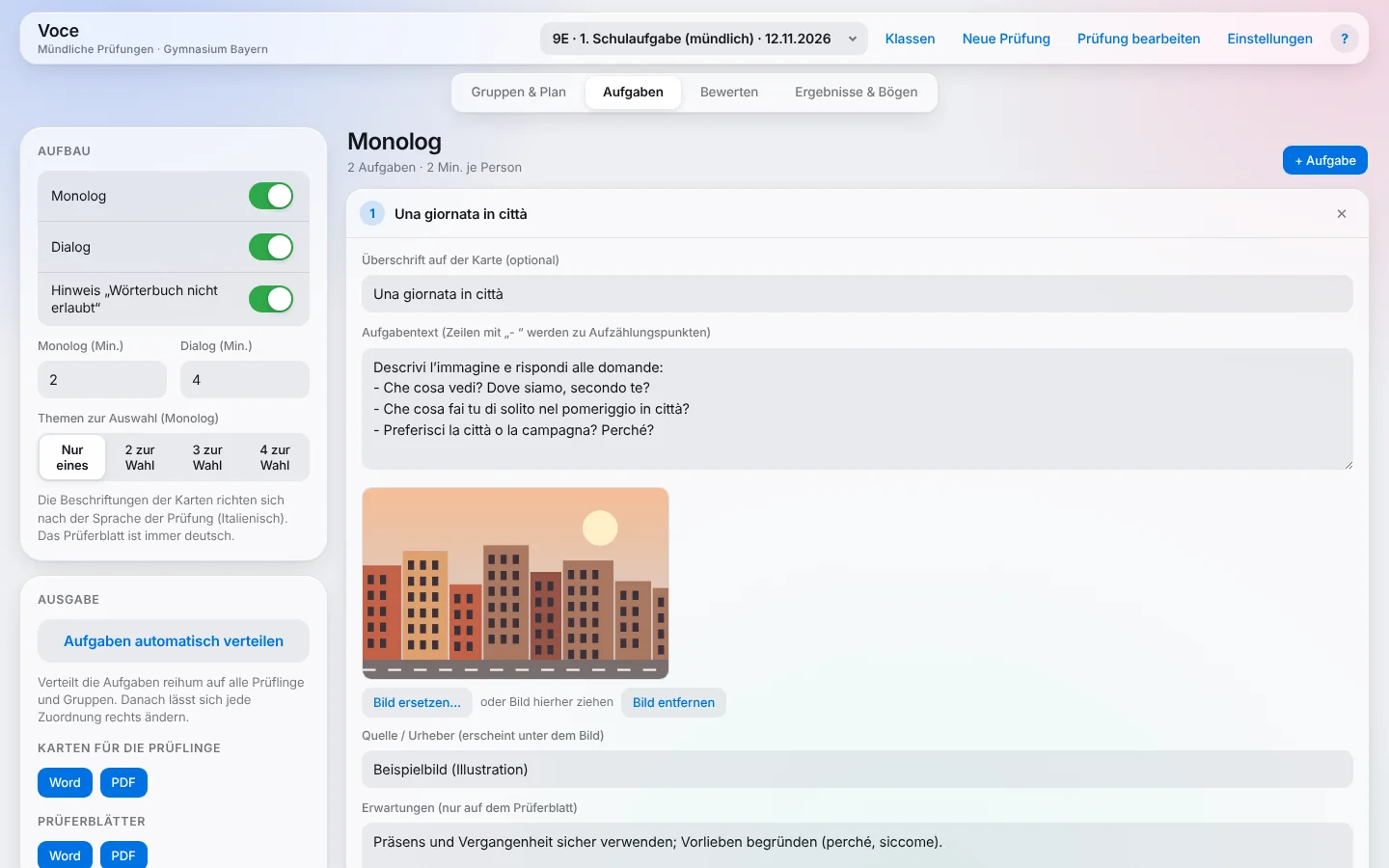
Task: Open Prüfung bearbeiten
Action: tap(1139, 39)
